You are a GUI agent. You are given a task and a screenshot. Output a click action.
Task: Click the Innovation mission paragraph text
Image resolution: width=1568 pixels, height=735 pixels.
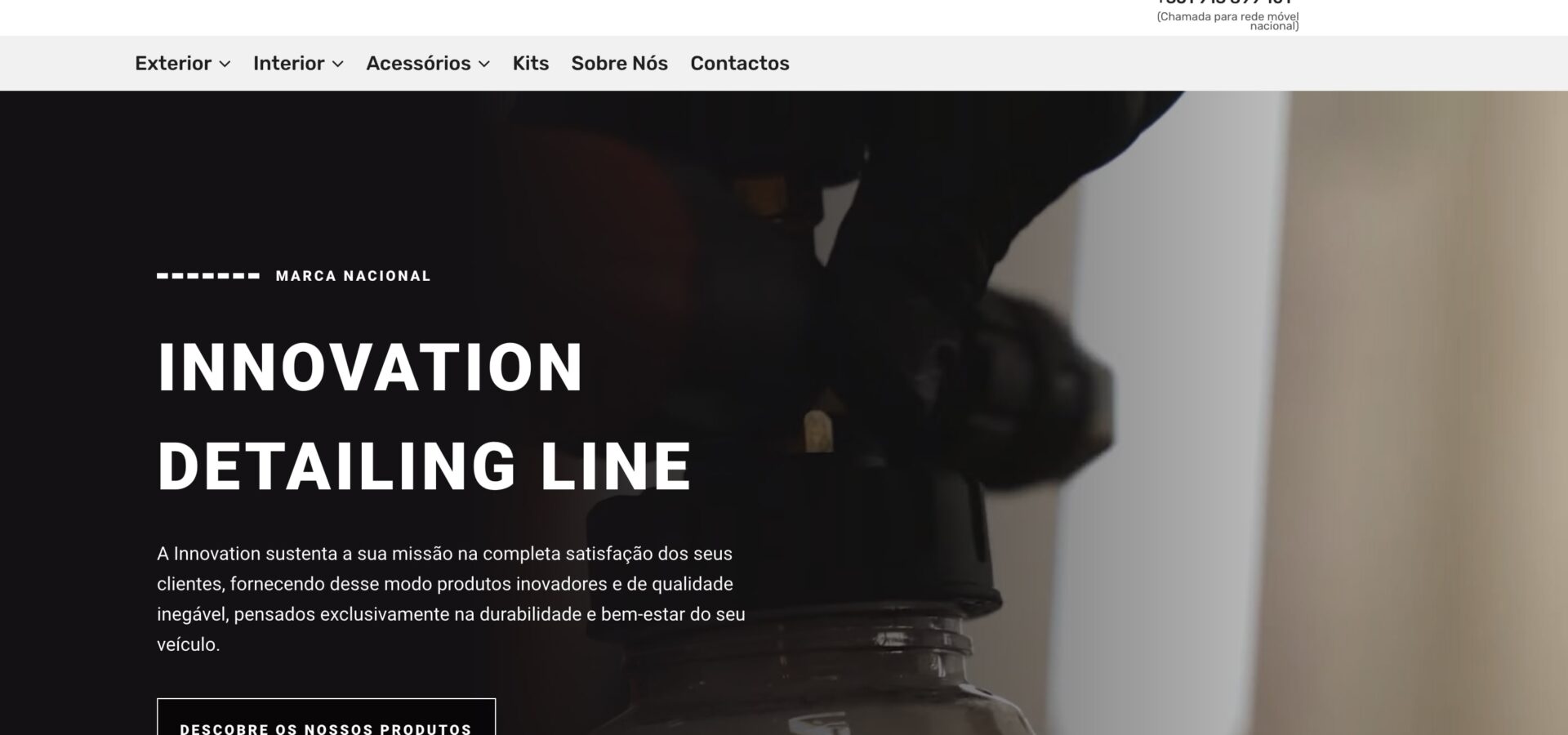click(x=452, y=599)
